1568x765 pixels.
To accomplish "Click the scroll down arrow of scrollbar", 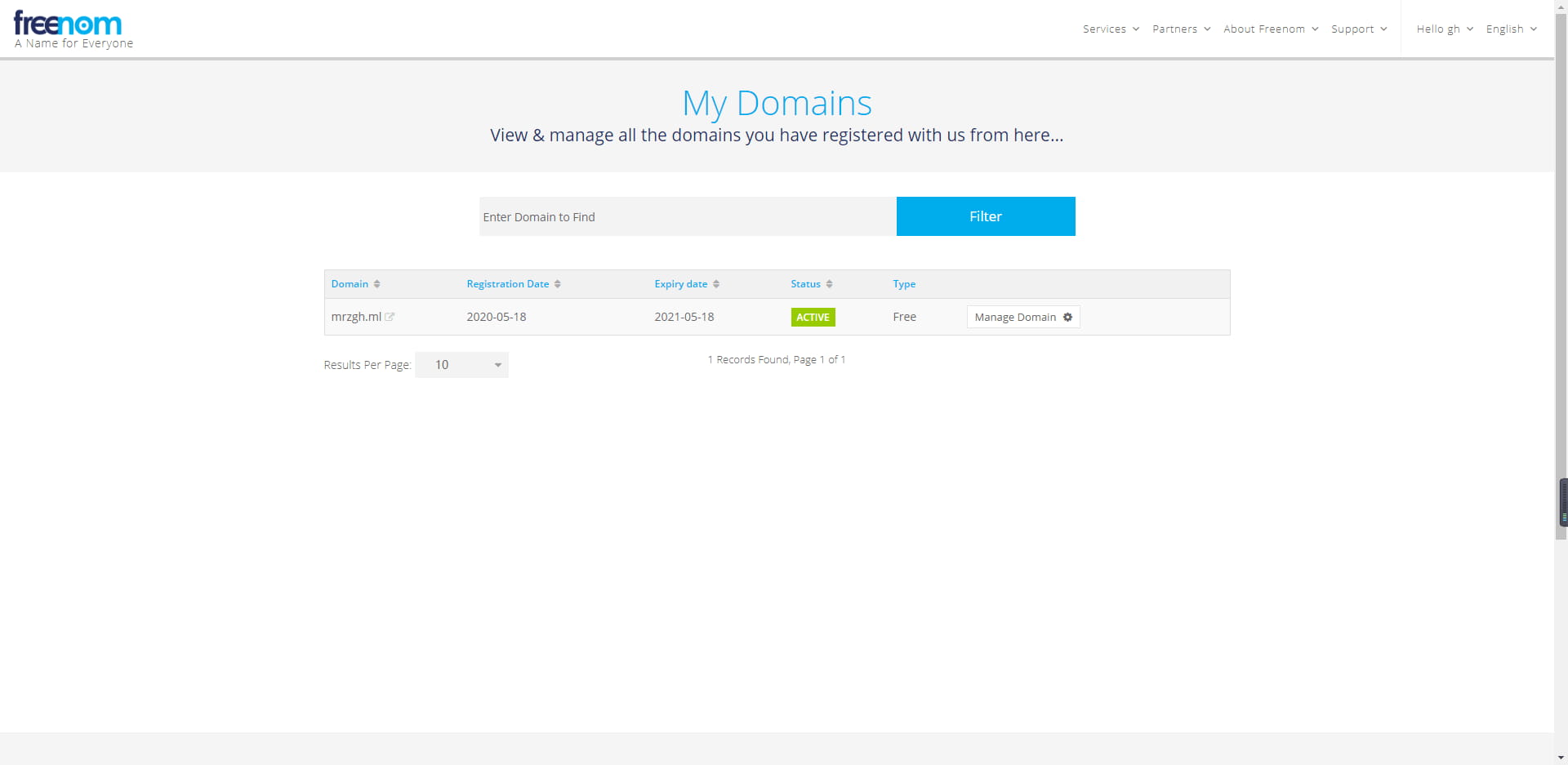I will (x=1561, y=758).
